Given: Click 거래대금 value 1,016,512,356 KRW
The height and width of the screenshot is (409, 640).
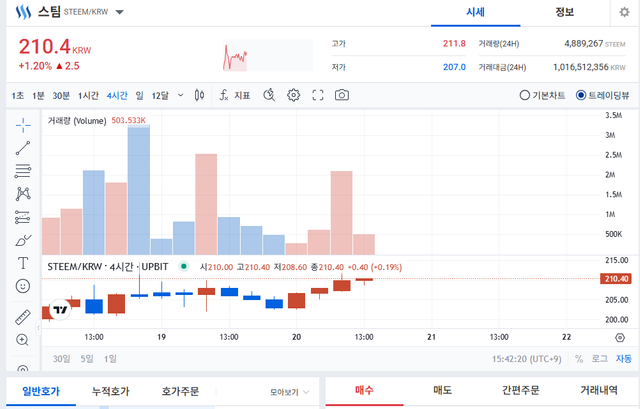Looking at the screenshot, I should click(x=589, y=67).
